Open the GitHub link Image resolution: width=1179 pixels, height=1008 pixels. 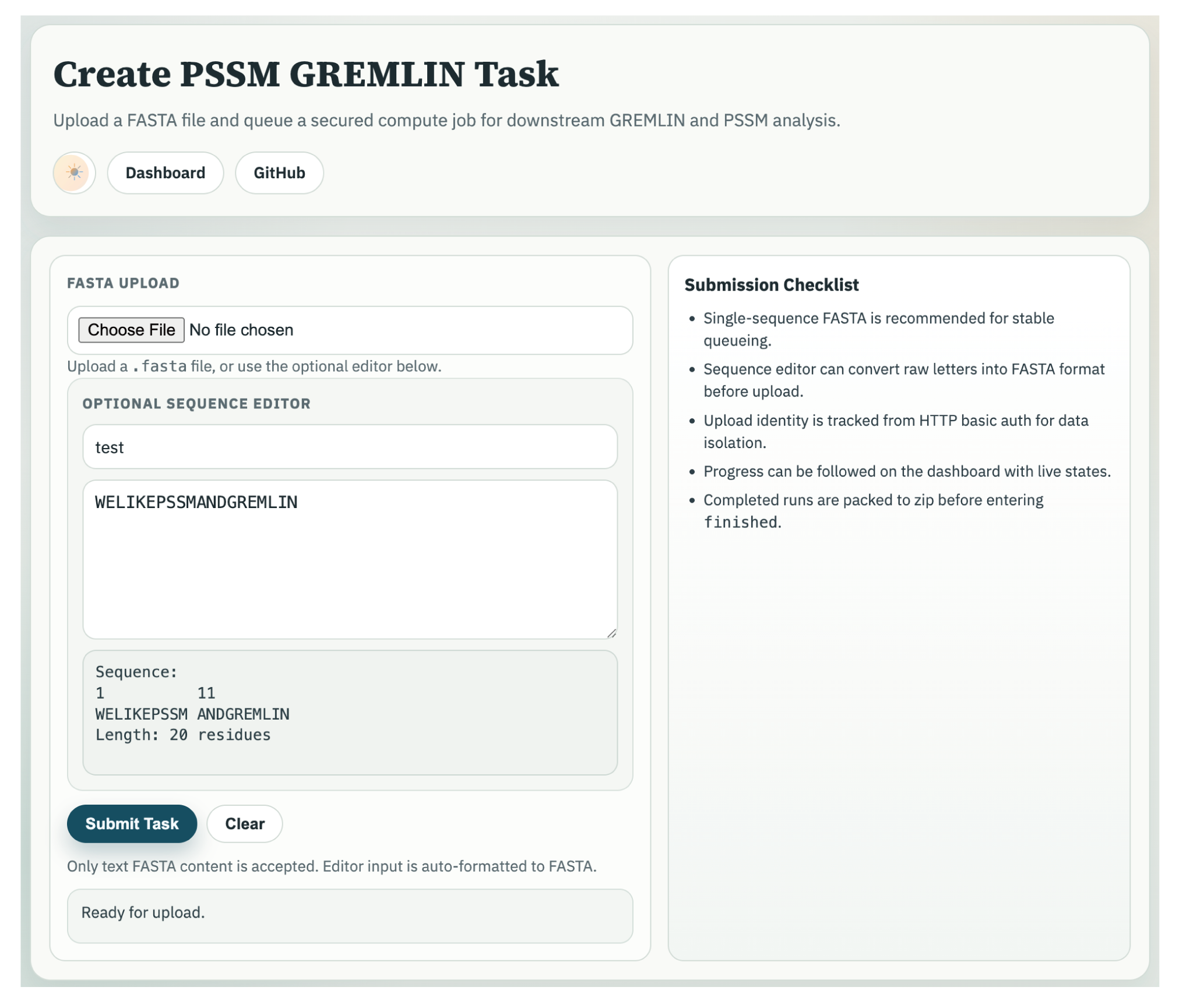click(x=279, y=172)
